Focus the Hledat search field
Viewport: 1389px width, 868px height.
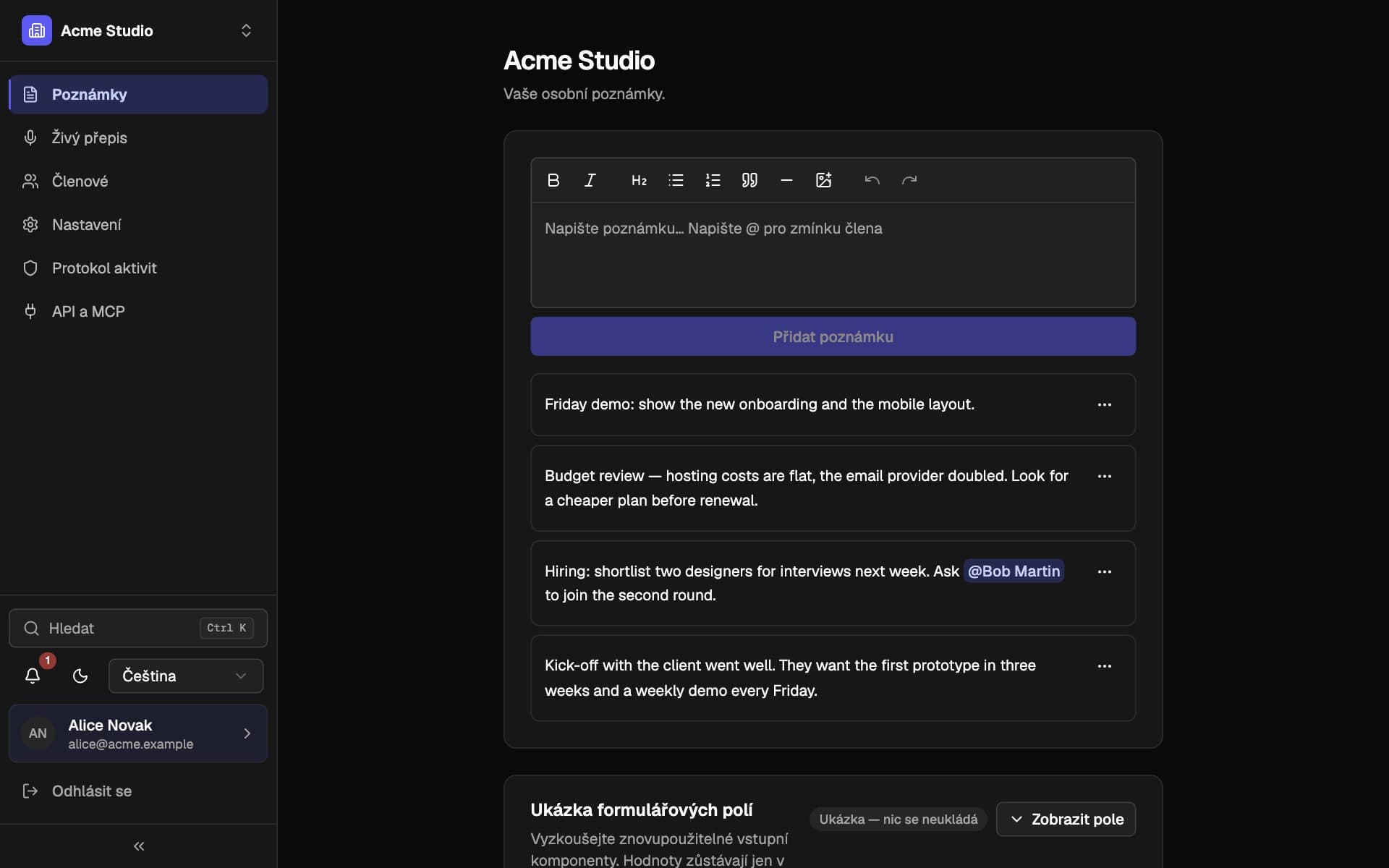tap(138, 628)
